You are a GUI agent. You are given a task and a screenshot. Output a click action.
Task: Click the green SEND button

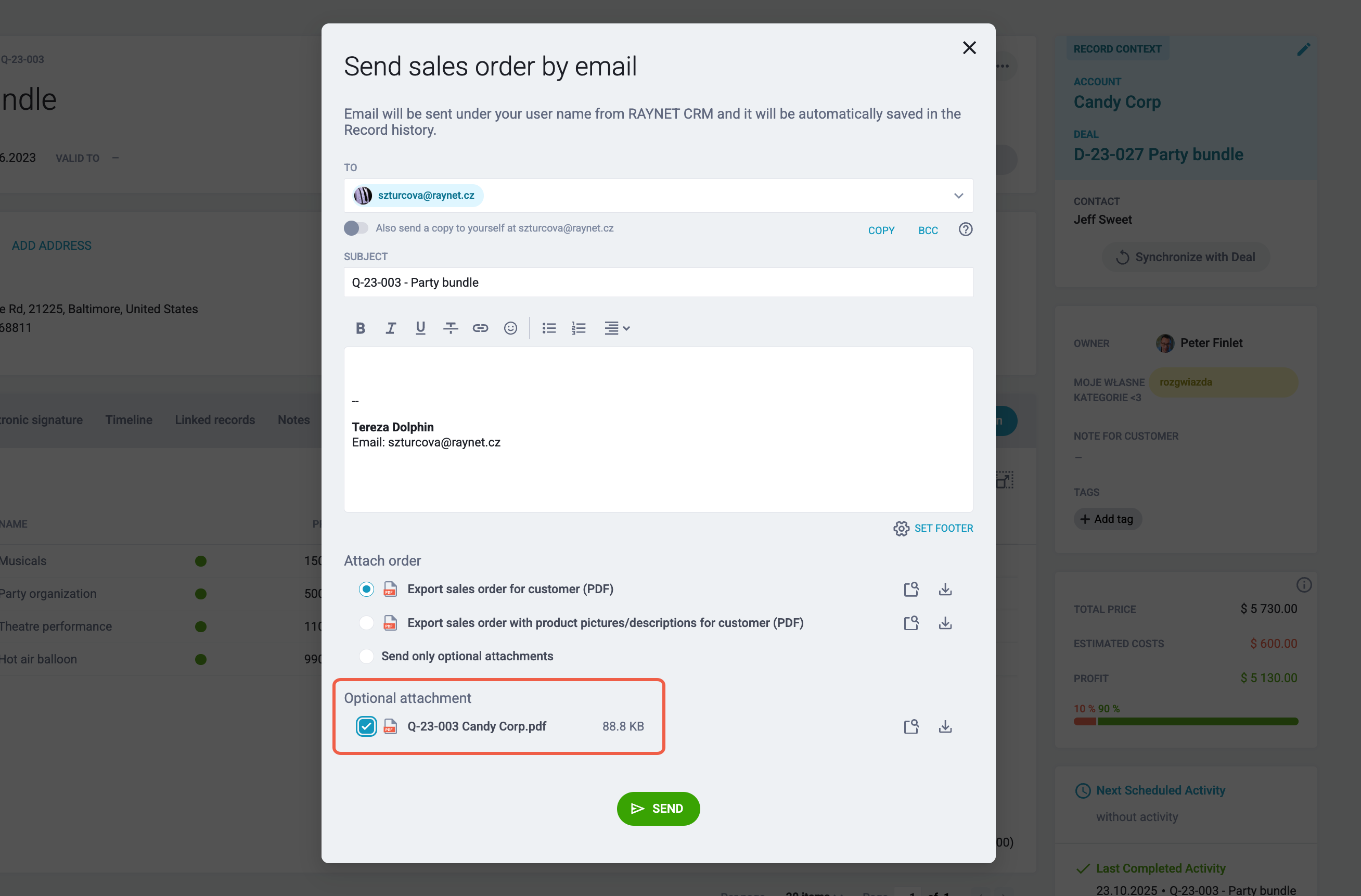click(x=658, y=809)
